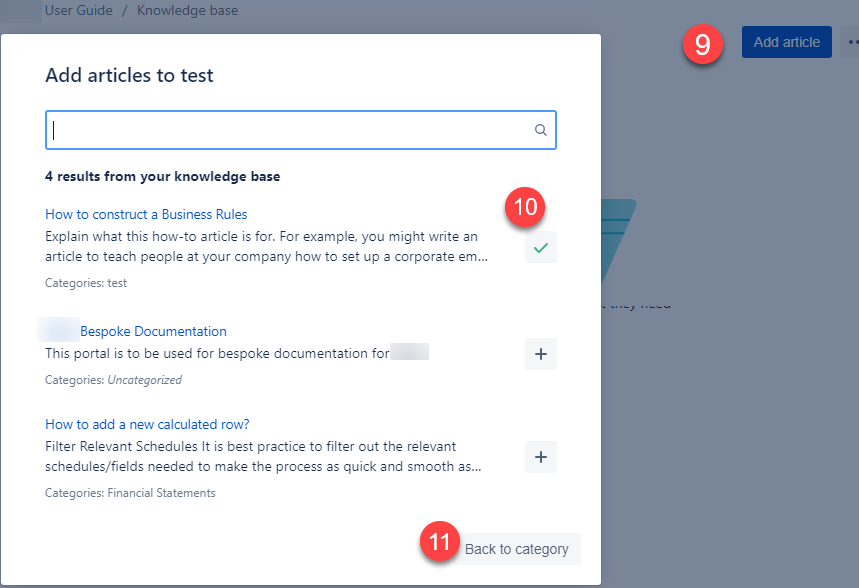Viewport: 859px width, 588px height.
Task: Click the red step 10 marker
Action: [x=525, y=207]
